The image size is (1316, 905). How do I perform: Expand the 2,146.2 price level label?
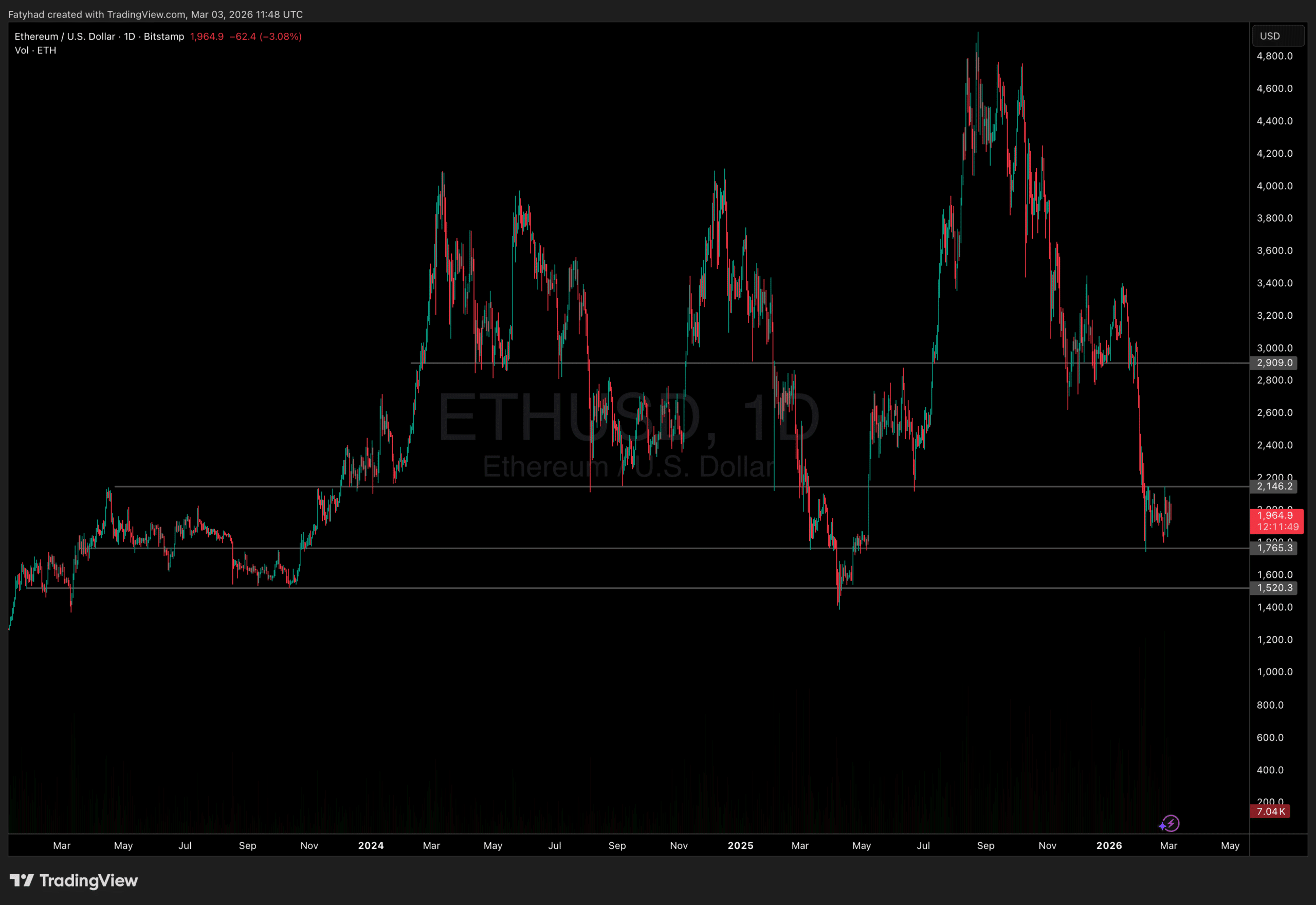(x=1275, y=486)
